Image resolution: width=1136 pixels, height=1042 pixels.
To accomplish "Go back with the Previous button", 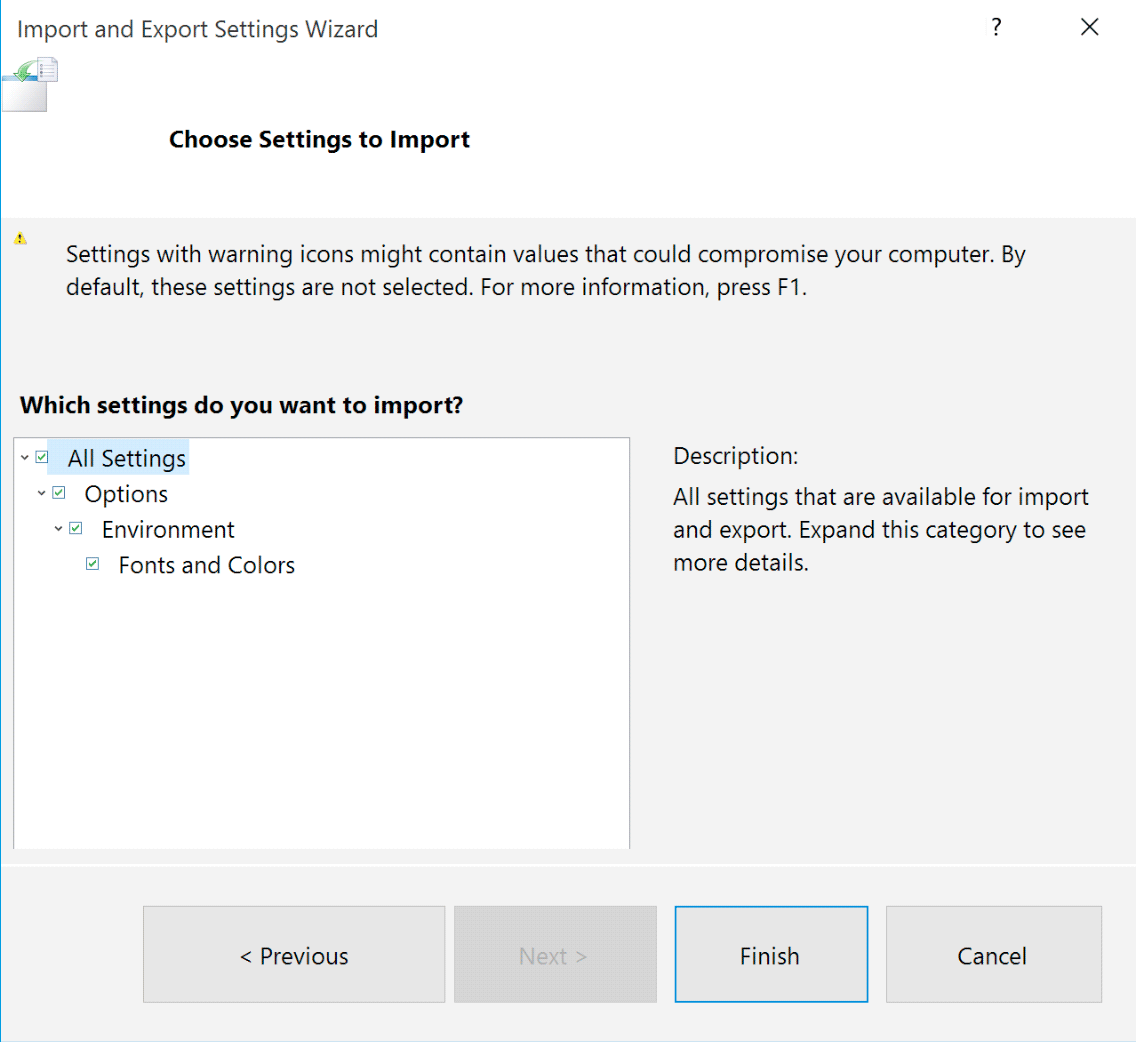I will tap(294, 955).
